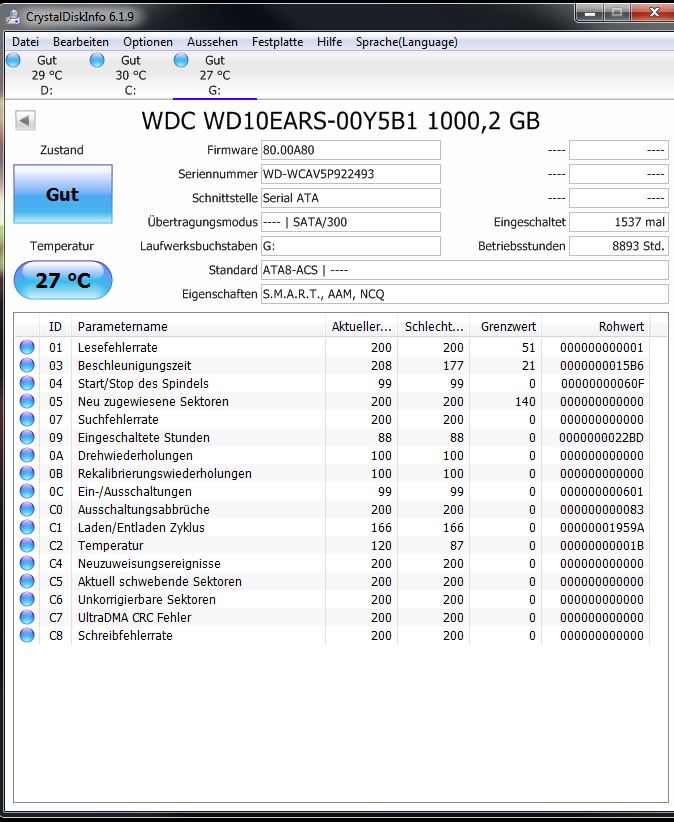Open the Datei menu
The width and height of the screenshot is (674, 822).
point(25,42)
